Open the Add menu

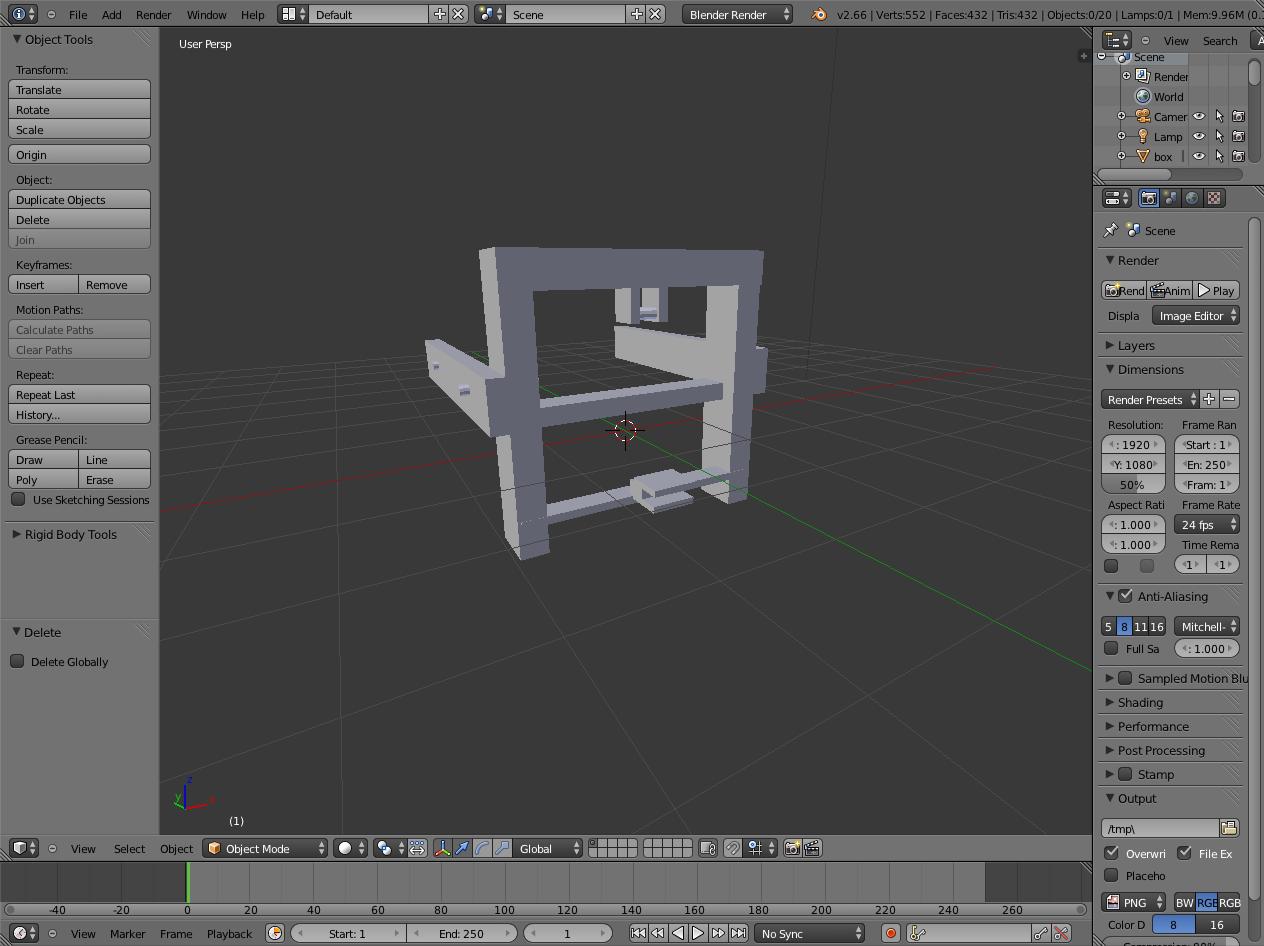point(112,14)
